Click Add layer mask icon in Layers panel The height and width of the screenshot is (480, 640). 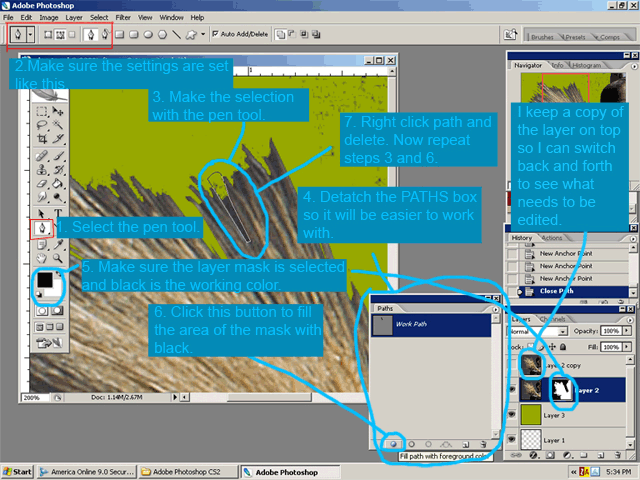[x=550, y=455]
